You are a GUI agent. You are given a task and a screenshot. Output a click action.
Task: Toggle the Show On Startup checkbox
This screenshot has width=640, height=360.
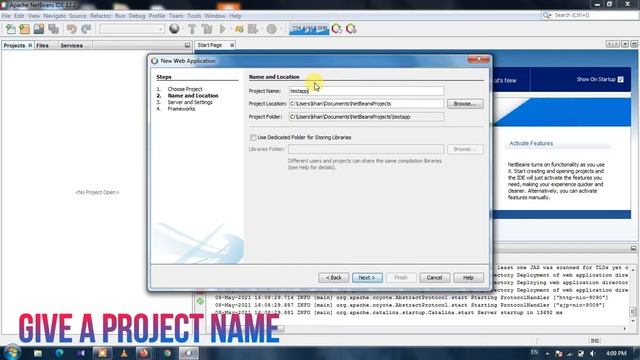(x=620, y=80)
